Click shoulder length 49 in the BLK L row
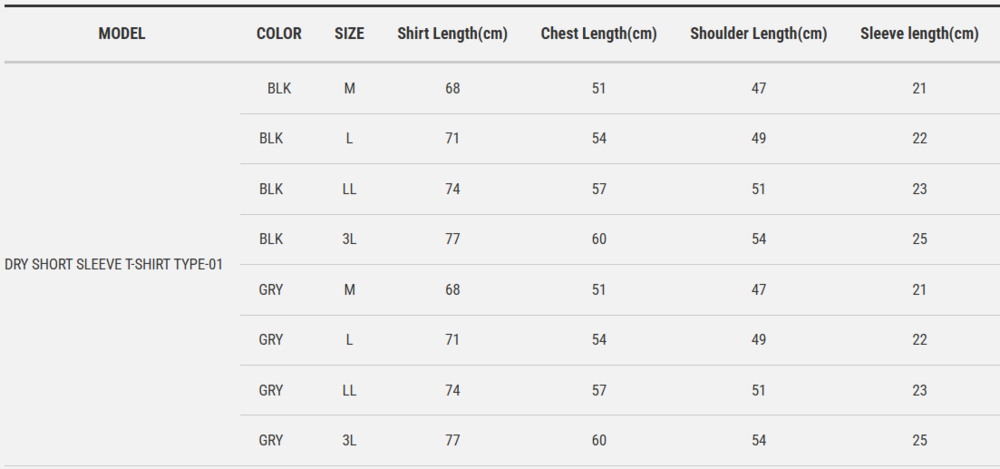Screen dimensions: 1000x469 click(x=759, y=139)
